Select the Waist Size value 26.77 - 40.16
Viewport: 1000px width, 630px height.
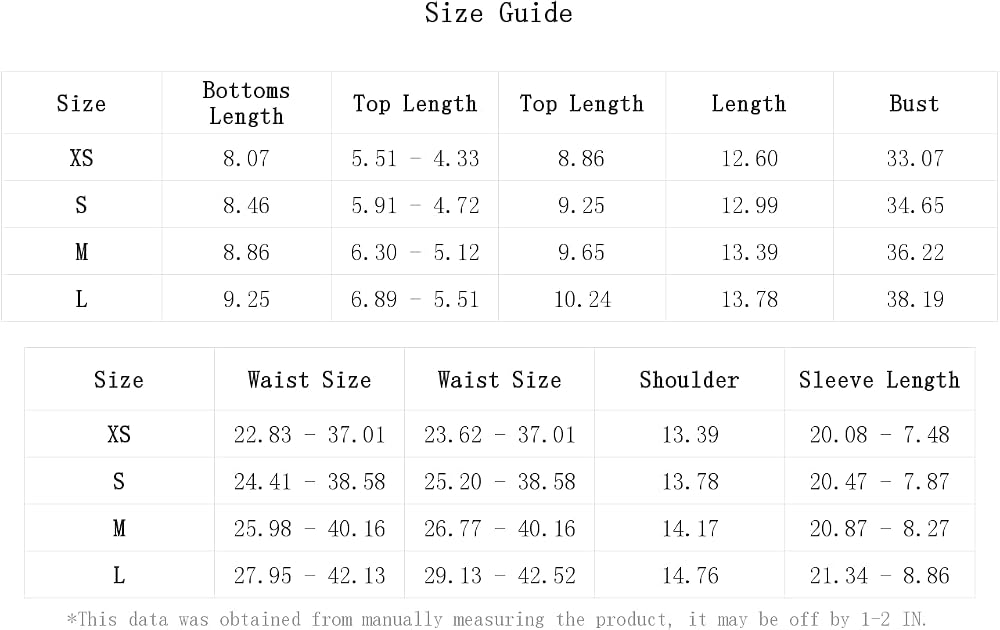499,529
